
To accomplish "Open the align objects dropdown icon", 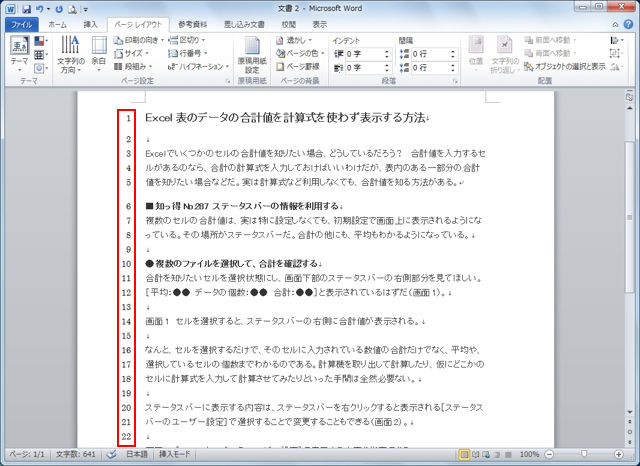I will [616, 40].
